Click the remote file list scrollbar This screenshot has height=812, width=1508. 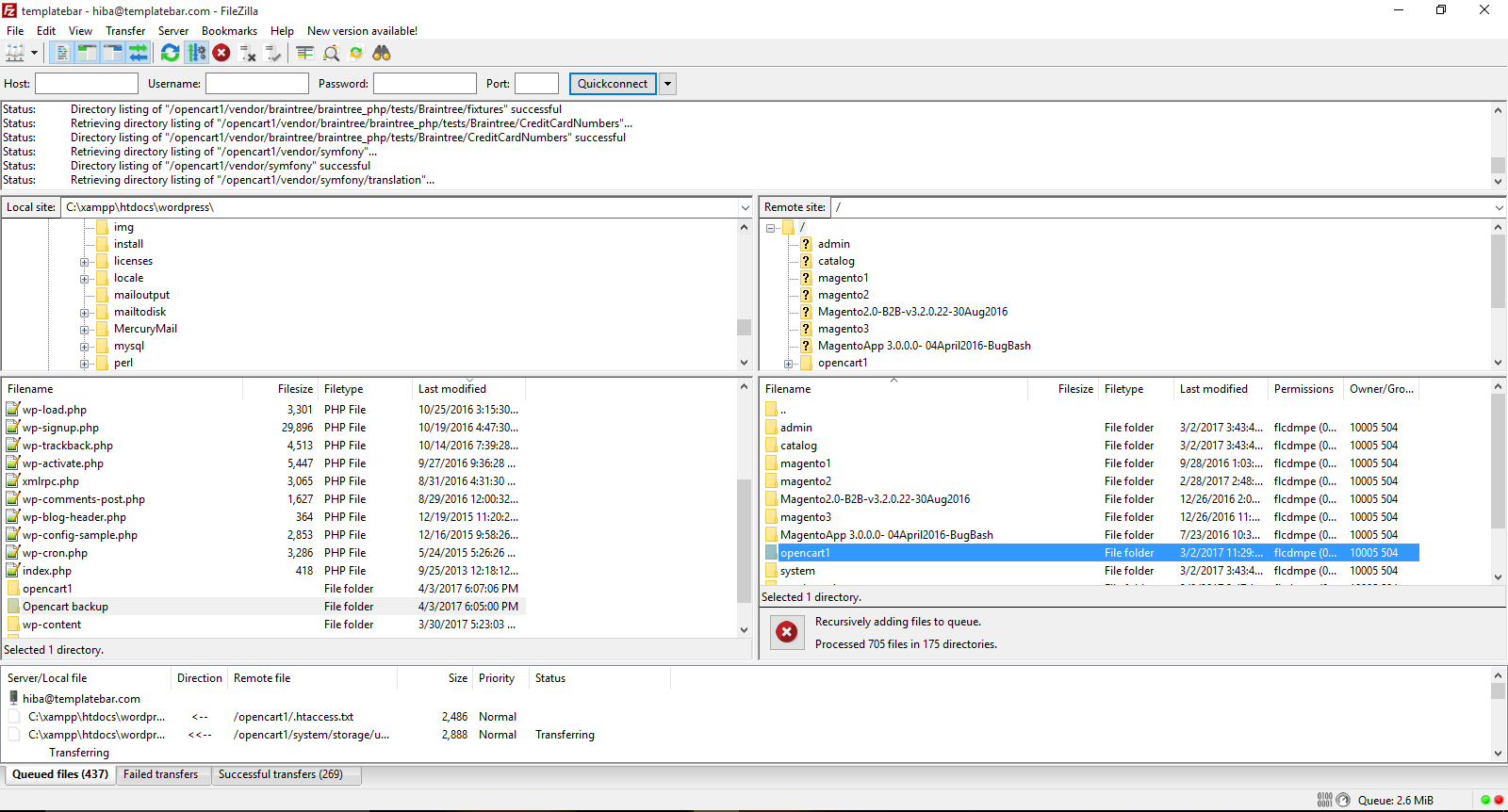click(x=1498, y=480)
